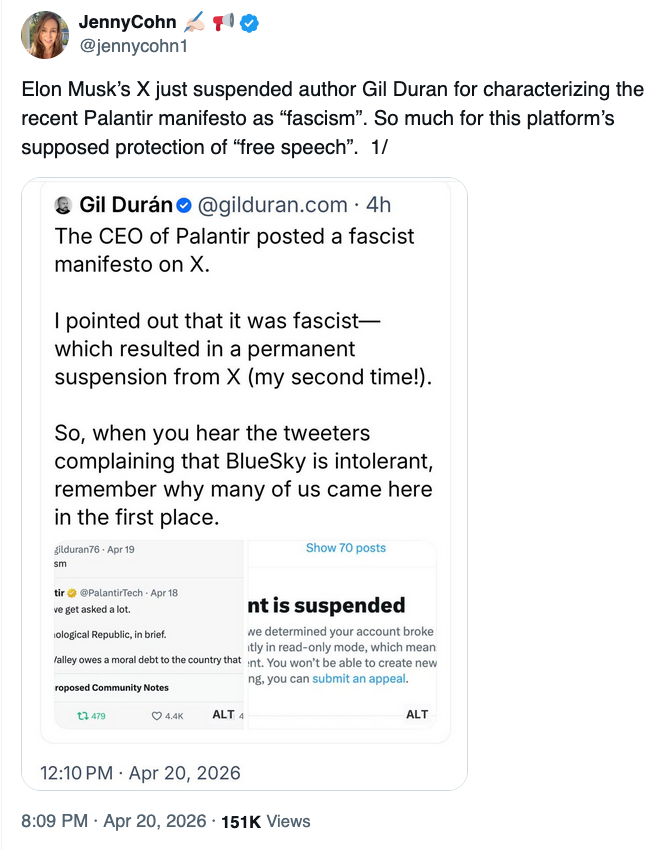Click the 'submit an appeal' link

click(x=358, y=679)
